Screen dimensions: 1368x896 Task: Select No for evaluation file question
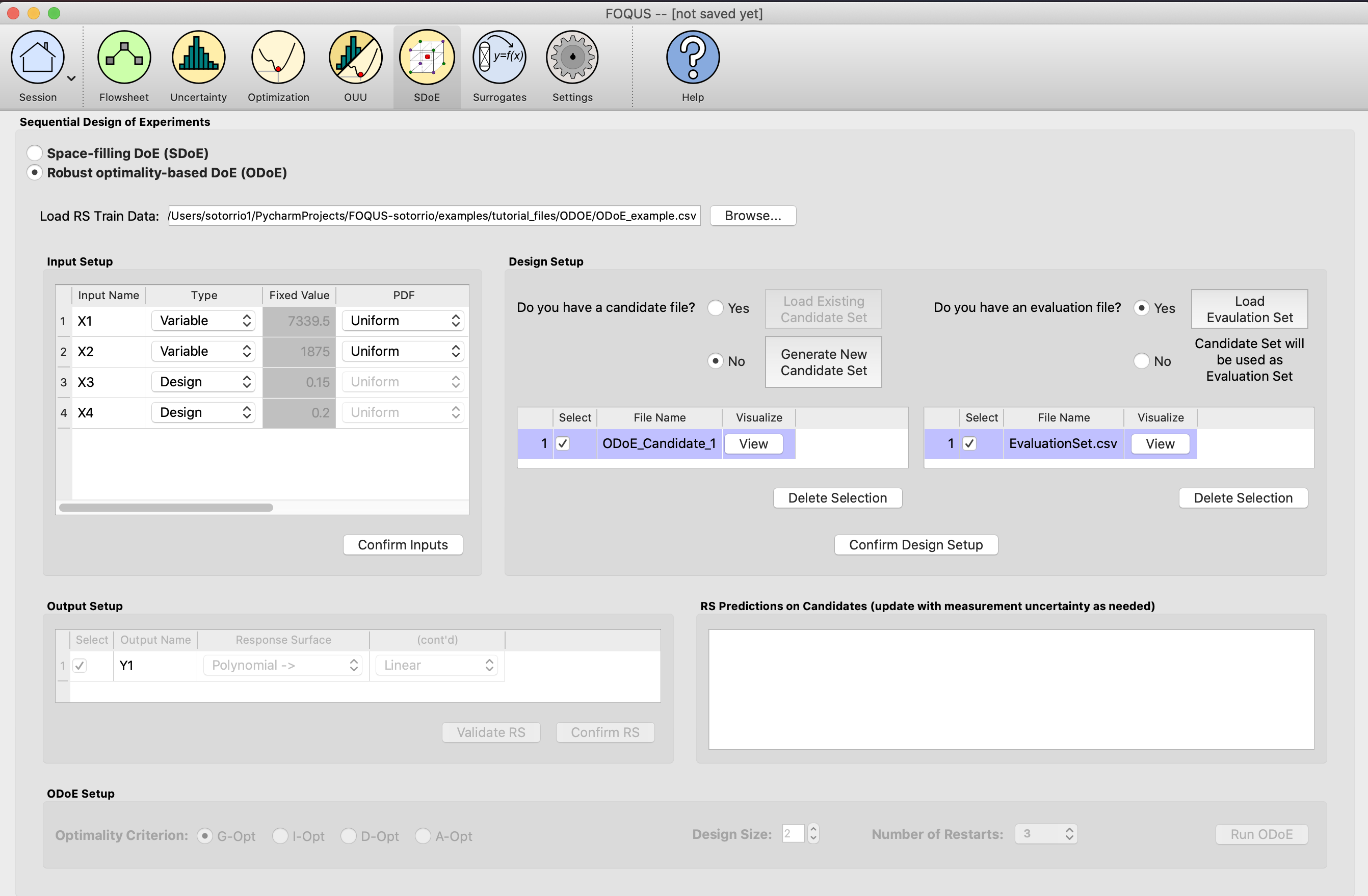pos(1142,361)
